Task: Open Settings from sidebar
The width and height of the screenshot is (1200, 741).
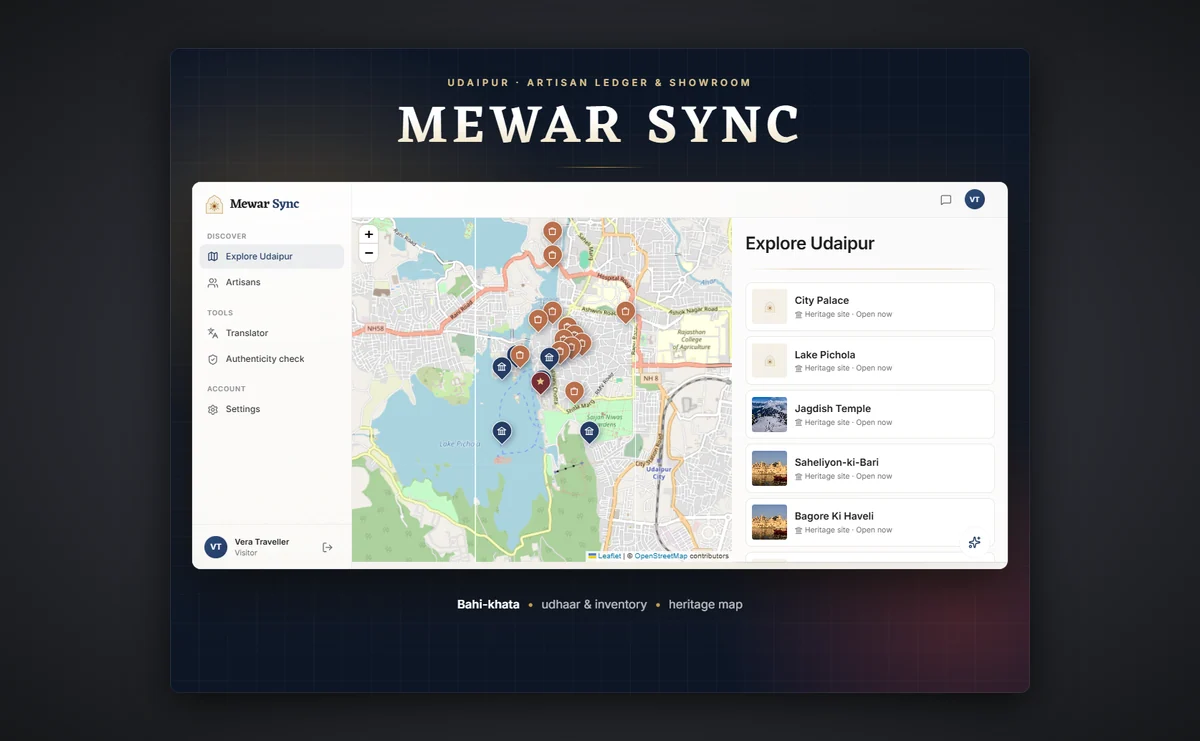Action: pyautogui.click(x=272, y=409)
